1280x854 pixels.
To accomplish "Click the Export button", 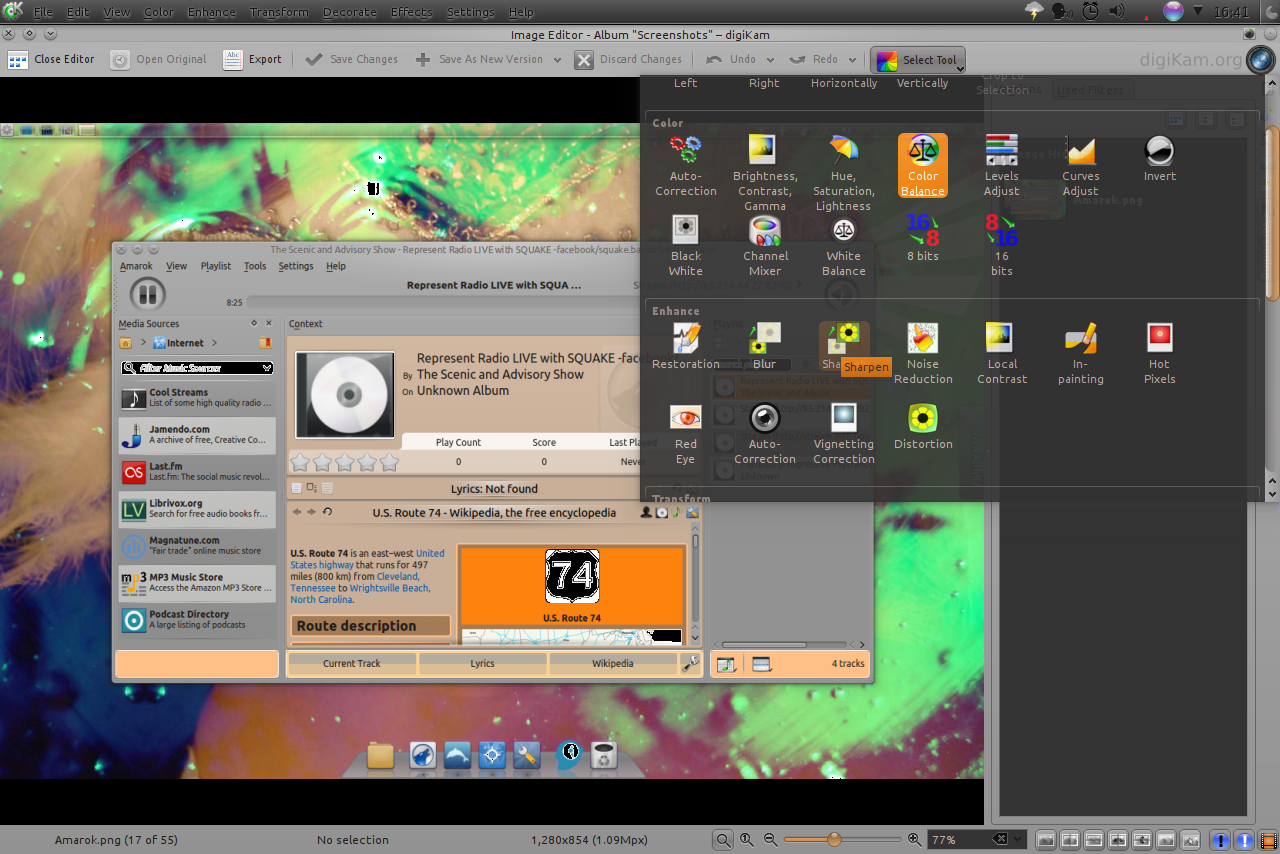I will [252, 60].
